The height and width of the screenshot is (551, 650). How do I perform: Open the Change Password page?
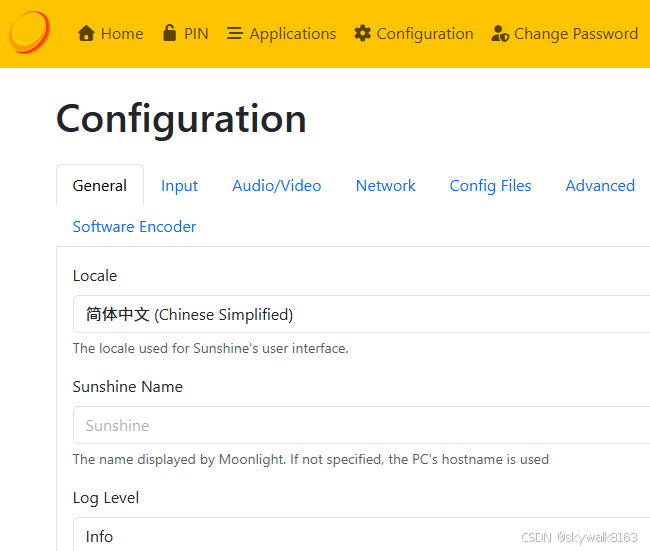(x=565, y=34)
